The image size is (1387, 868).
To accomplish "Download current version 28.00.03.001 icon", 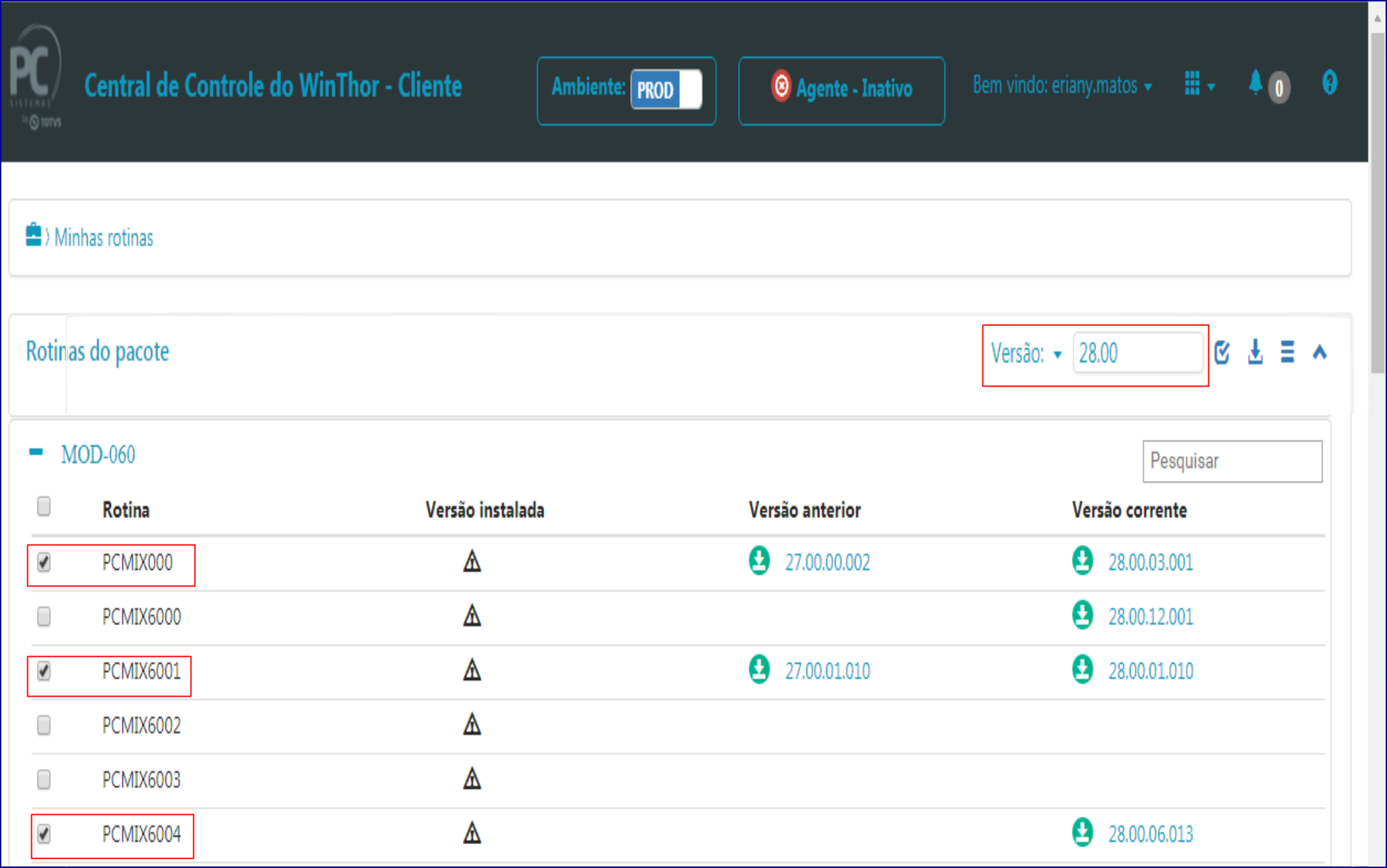I will coord(1083,561).
